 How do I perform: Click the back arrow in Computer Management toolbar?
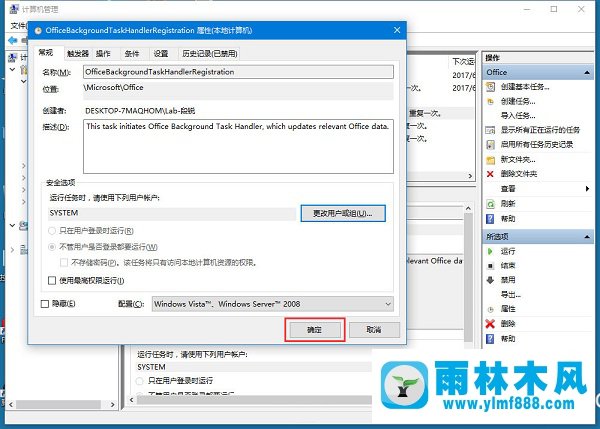coord(13,40)
